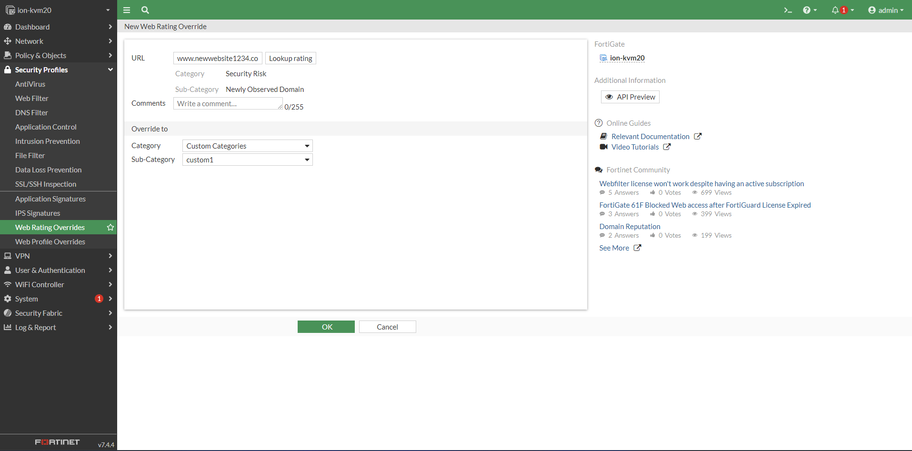912x451 pixels.
Task: Click the Cancel button
Action: point(387,327)
